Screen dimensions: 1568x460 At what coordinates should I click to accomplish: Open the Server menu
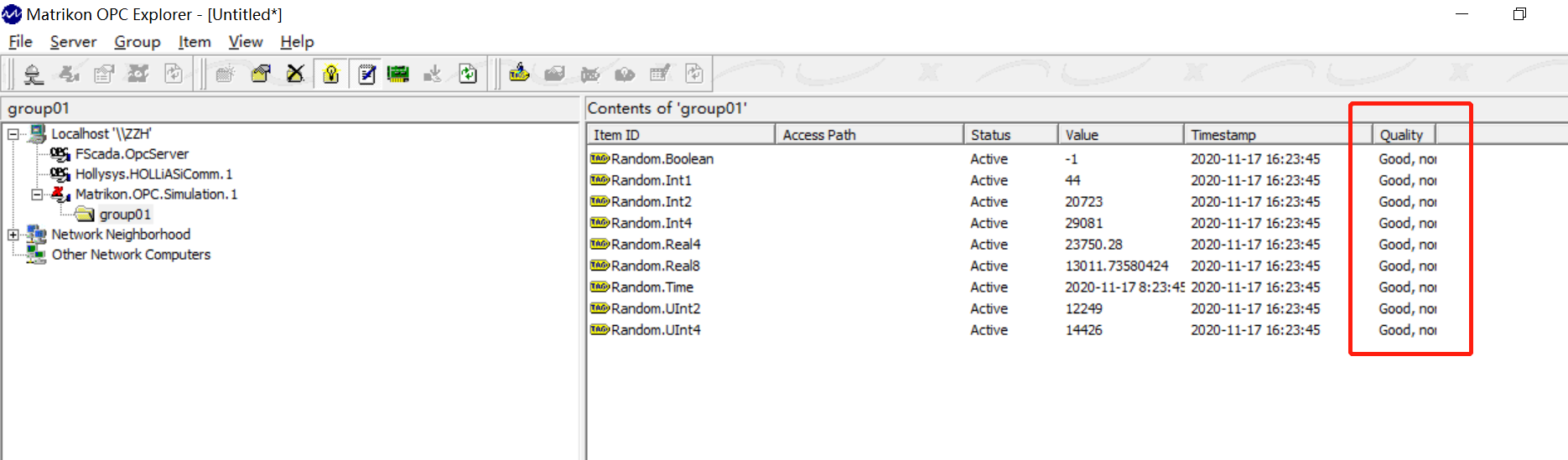point(73,42)
